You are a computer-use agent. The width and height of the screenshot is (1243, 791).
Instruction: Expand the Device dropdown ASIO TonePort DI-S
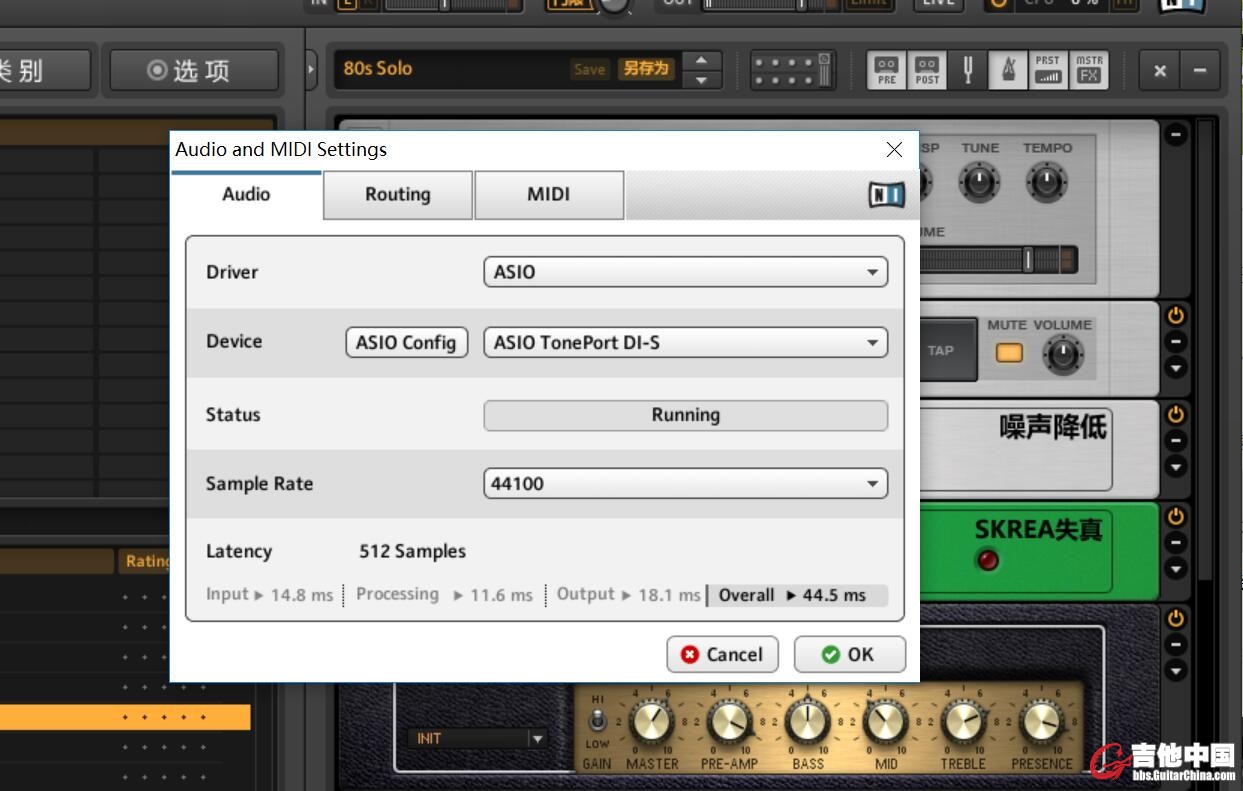click(x=685, y=343)
